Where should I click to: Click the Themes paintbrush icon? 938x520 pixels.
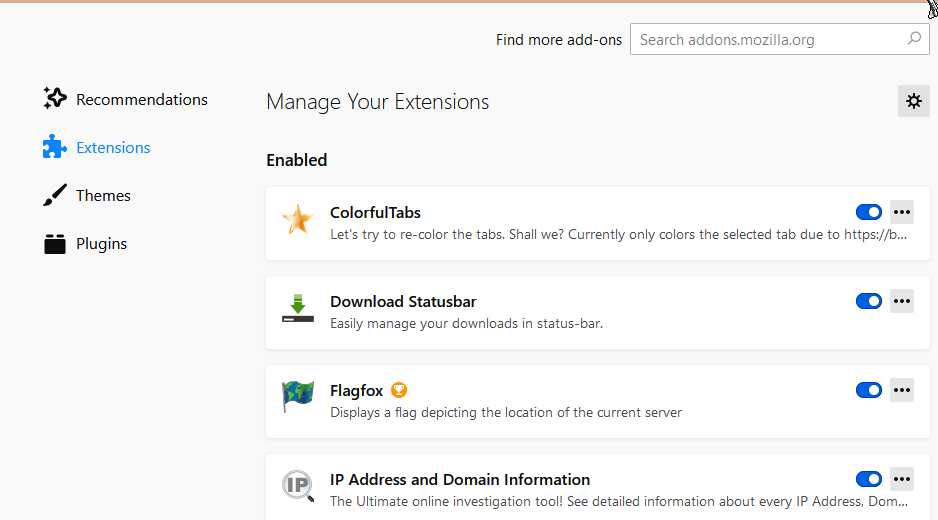(54, 195)
